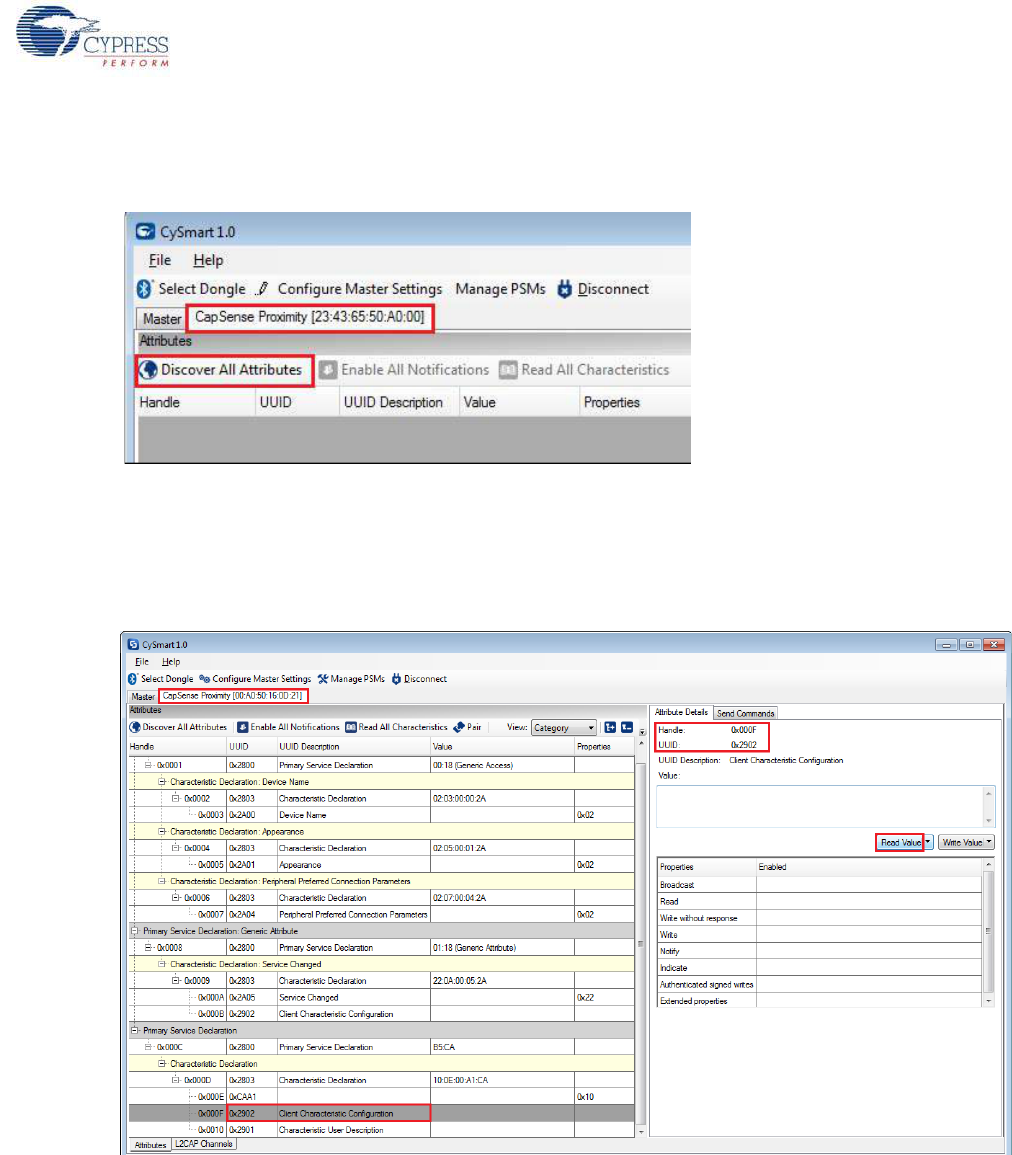The image size is (1012, 1155).
Task: Open File menu in the 00:A0:50:16:0D:21 window
Action: pyautogui.click(x=142, y=661)
